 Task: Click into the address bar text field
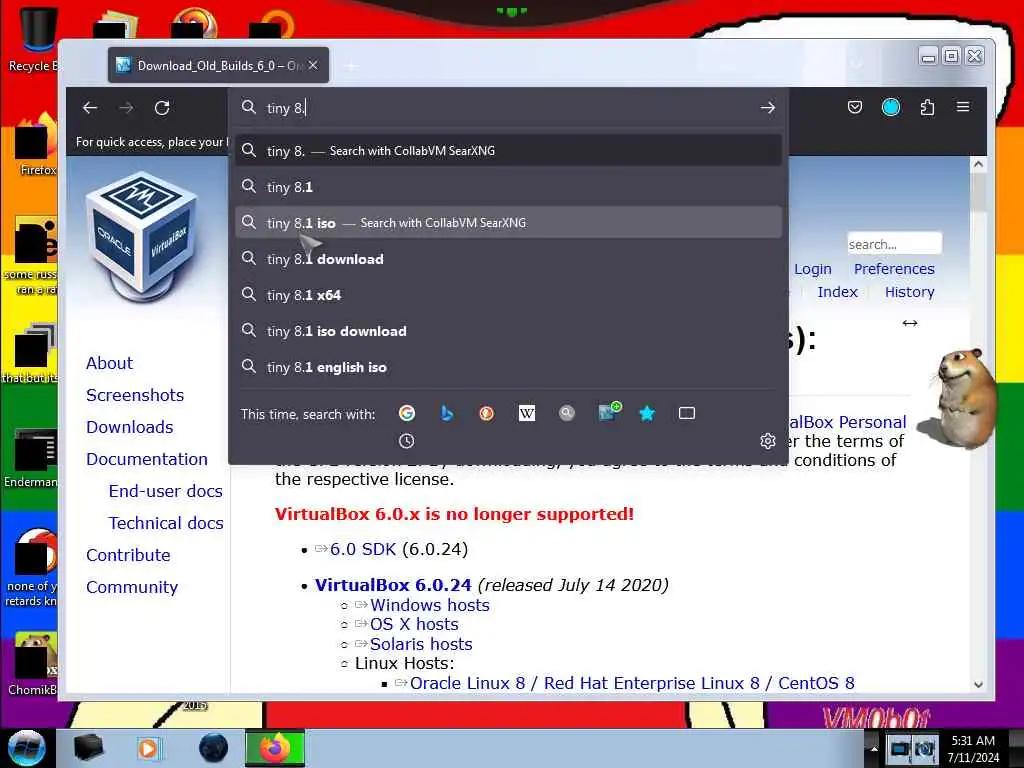click(x=509, y=108)
